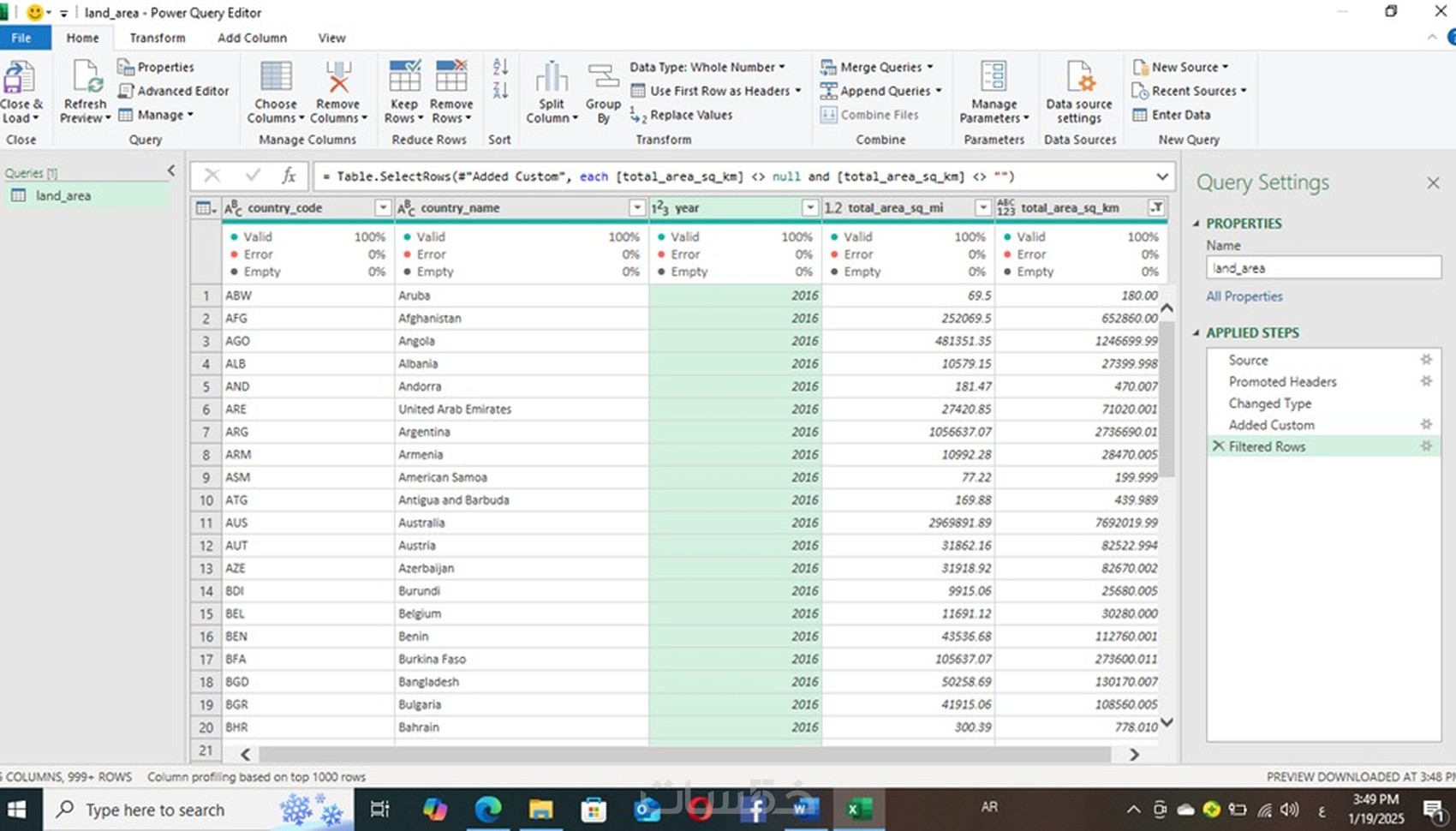Click the Manage Parameters icon
This screenshot has width=1456, height=831.
click(994, 77)
